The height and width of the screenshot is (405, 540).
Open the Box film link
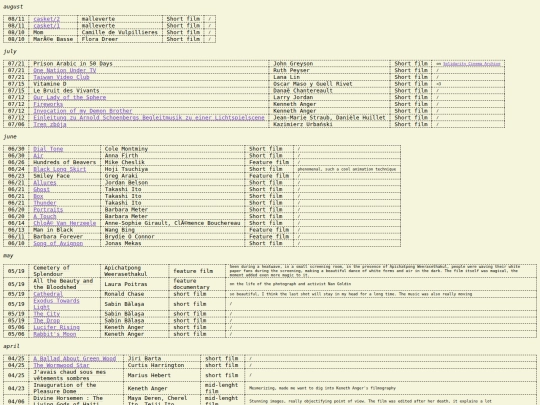[38, 196]
